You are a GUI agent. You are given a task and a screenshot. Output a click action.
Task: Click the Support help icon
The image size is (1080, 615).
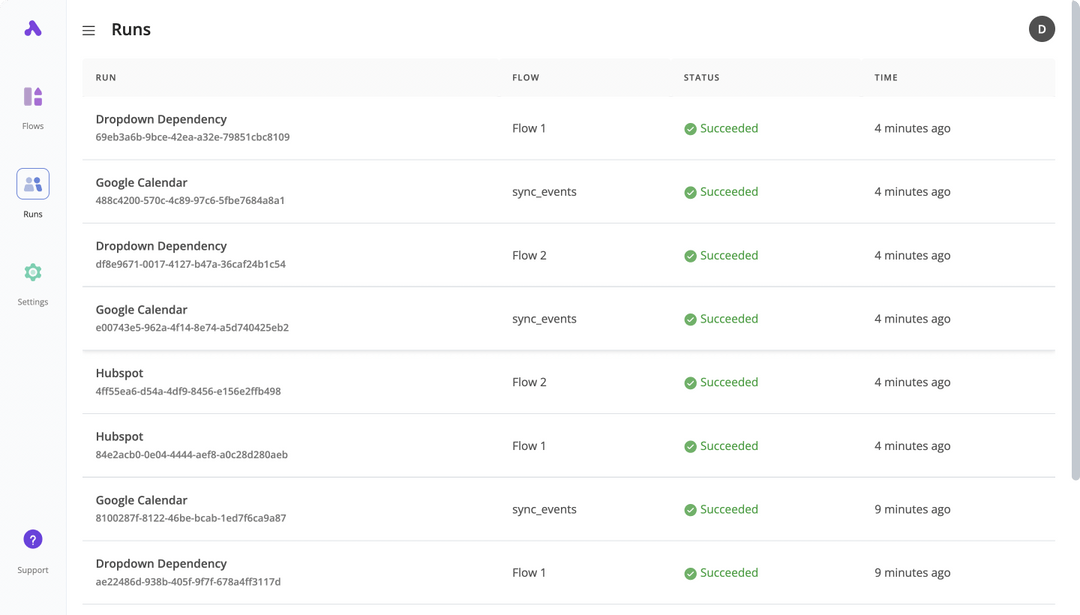point(32,539)
